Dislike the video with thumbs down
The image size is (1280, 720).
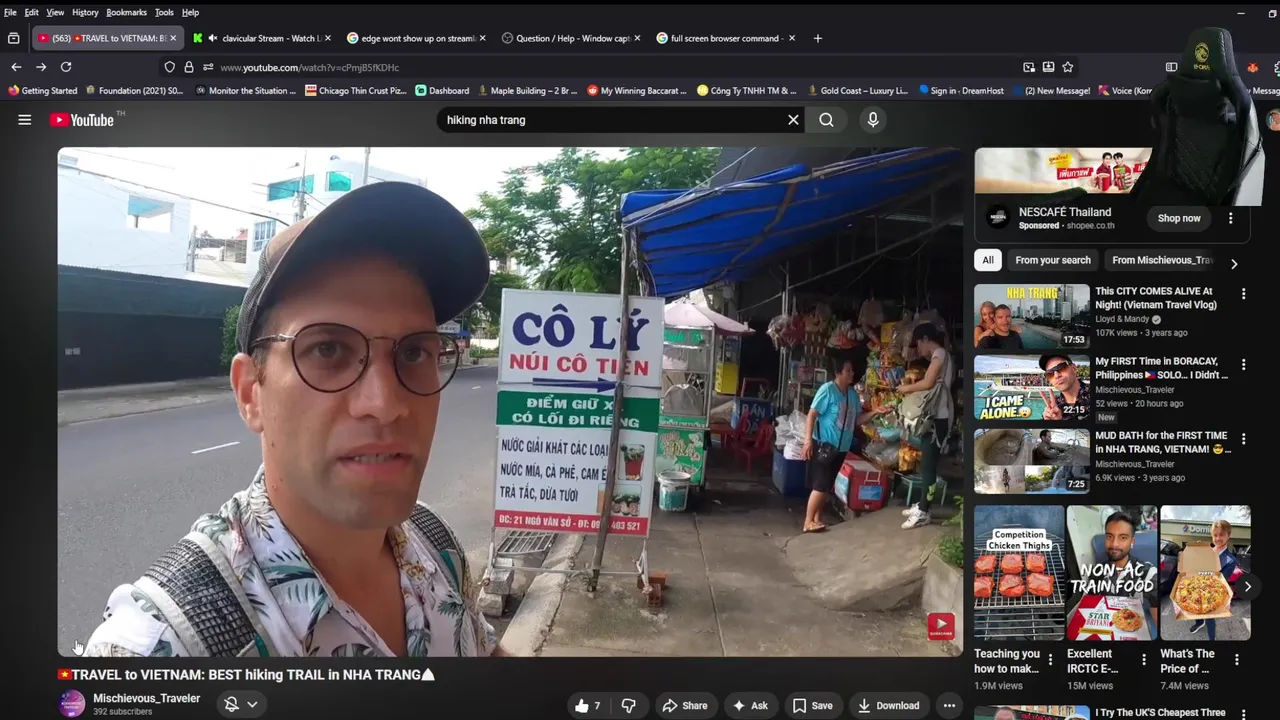tap(628, 705)
